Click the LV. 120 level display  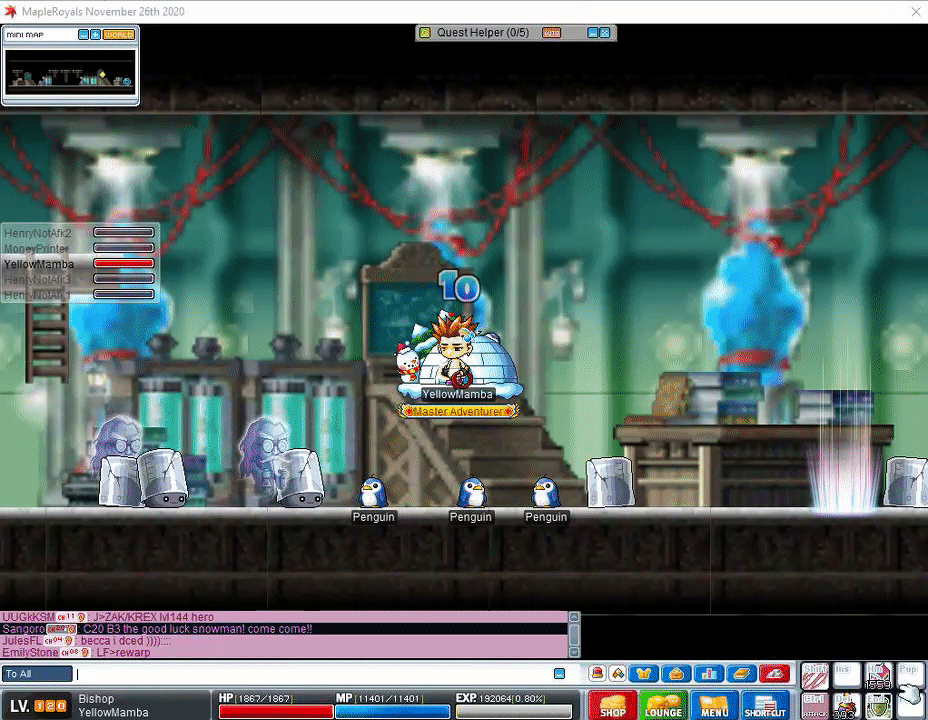[38, 706]
